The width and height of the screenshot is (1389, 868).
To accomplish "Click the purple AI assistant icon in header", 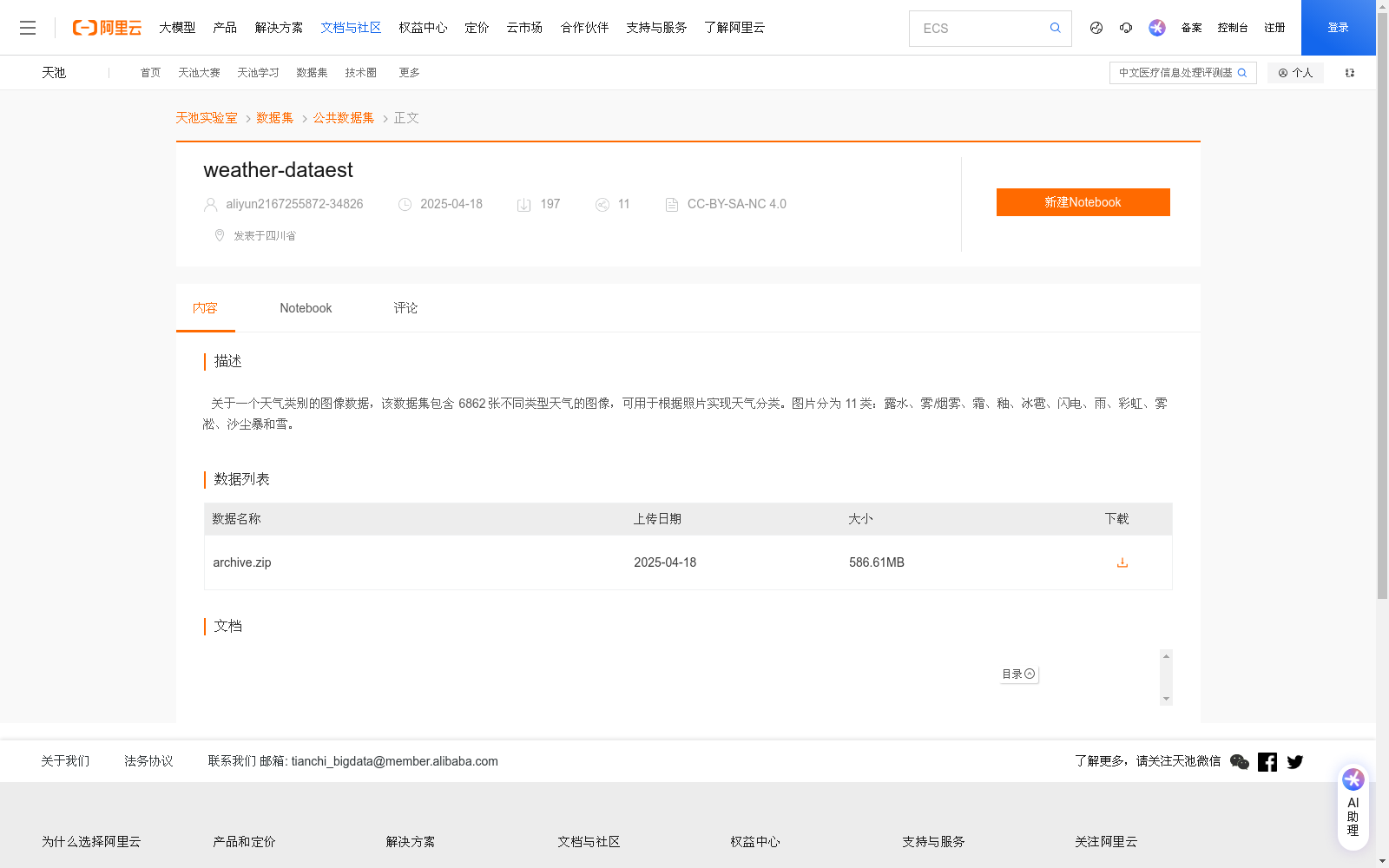I will (x=1157, y=28).
